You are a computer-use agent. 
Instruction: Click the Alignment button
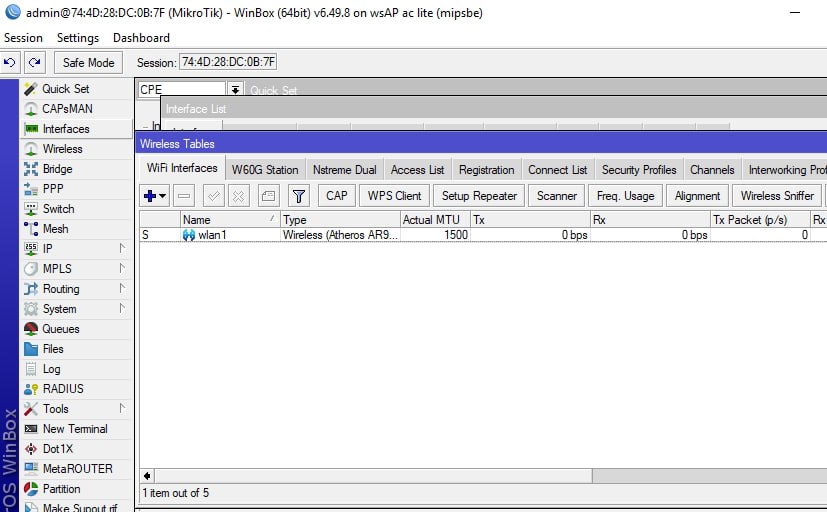pyautogui.click(x=697, y=196)
